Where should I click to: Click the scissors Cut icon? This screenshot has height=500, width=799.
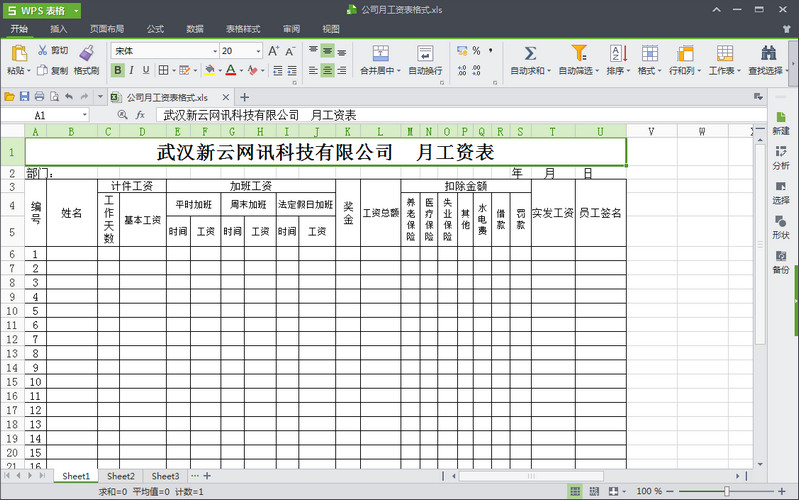(x=43, y=50)
